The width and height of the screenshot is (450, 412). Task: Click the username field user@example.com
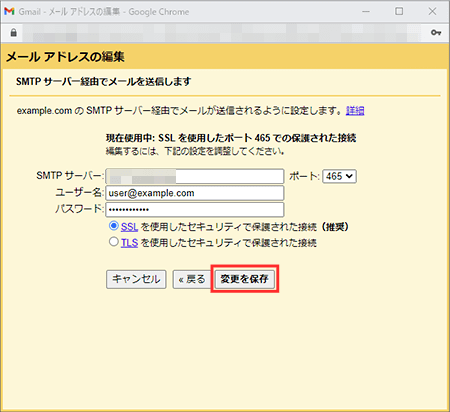click(195, 193)
